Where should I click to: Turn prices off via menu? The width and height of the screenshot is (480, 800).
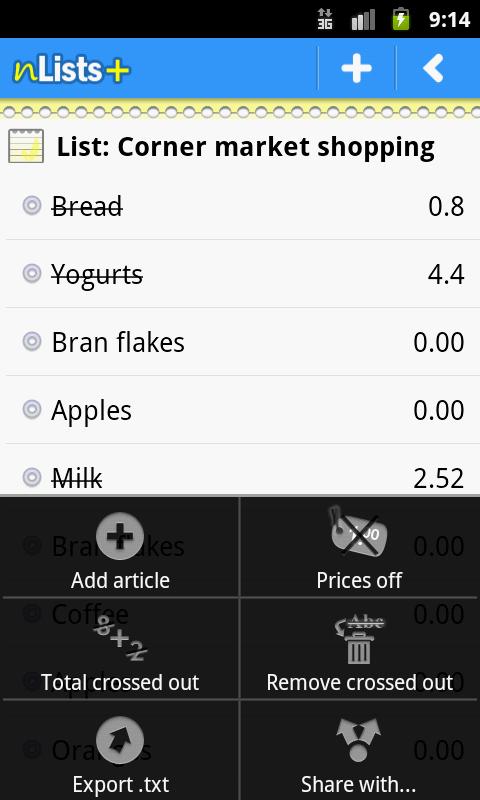[x=359, y=547]
